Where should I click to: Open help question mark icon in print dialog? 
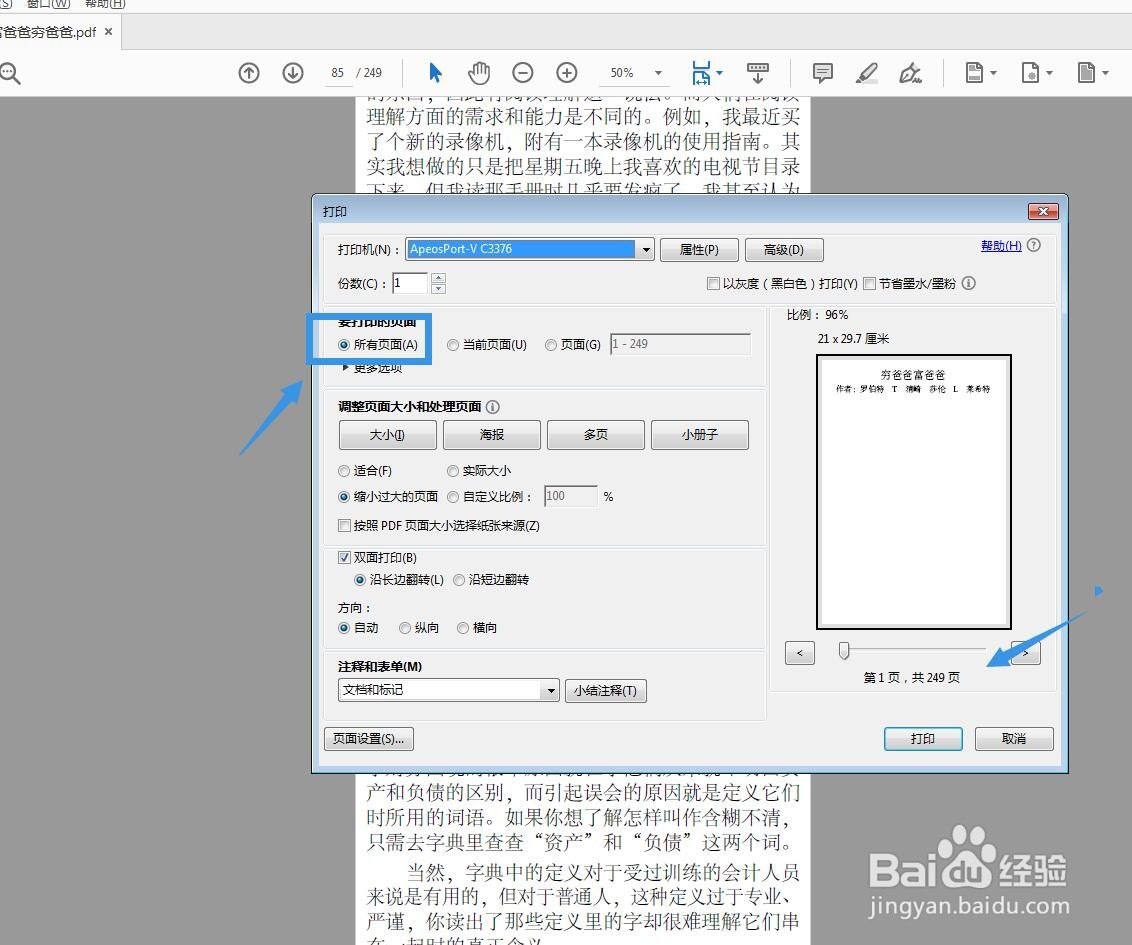coord(1034,245)
